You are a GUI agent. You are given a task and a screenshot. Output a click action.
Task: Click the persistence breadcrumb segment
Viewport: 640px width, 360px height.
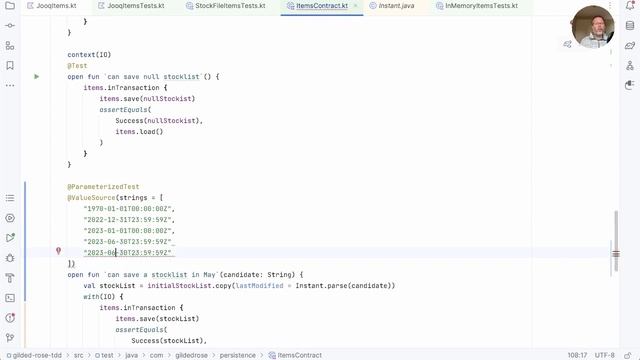point(238,355)
